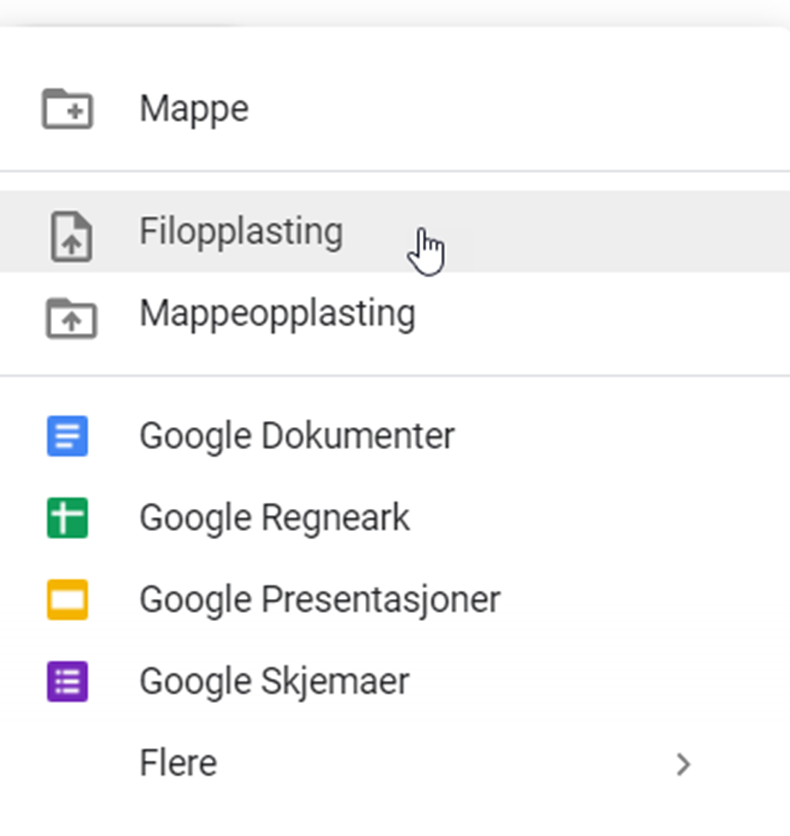790x836 pixels.
Task: Create a new Google Presentasjoner file
Action: (x=395, y=600)
